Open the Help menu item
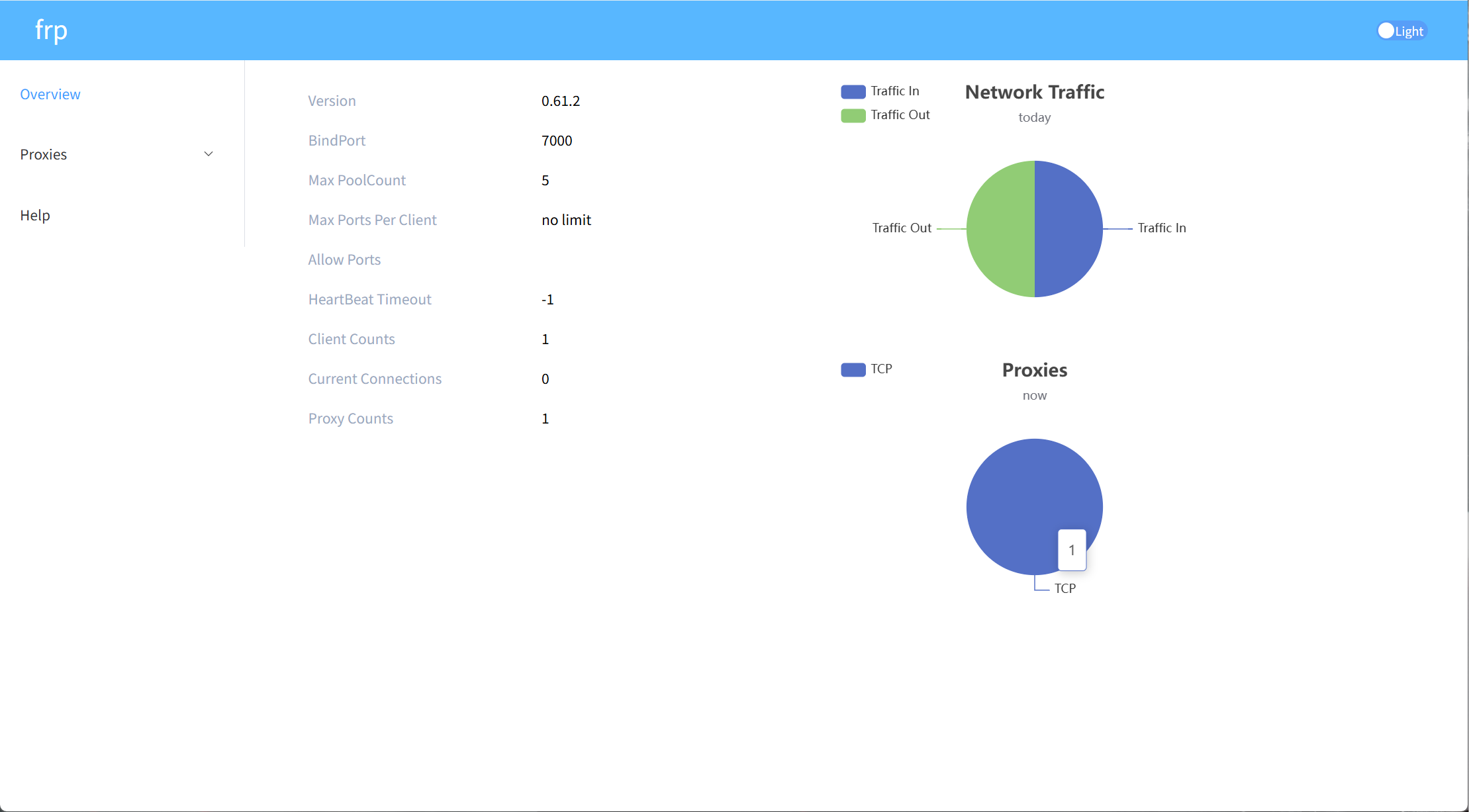Image resolution: width=1469 pixels, height=812 pixels. (35, 215)
